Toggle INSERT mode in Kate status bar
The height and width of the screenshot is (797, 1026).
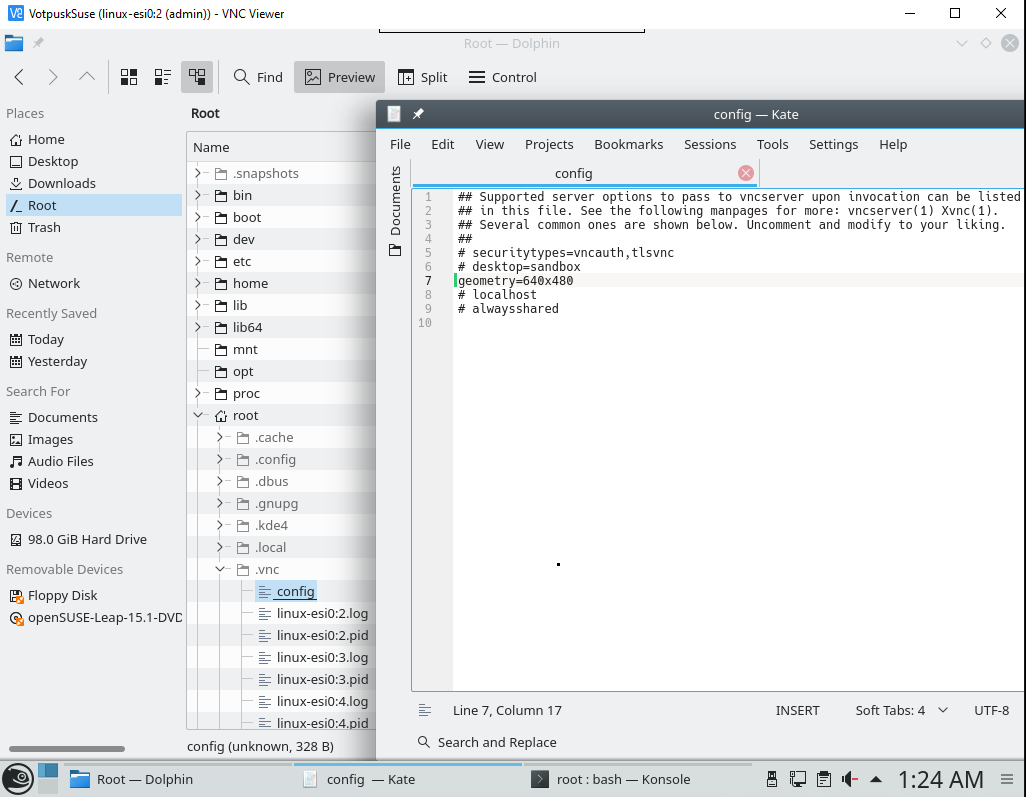pyautogui.click(x=797, y=711)
